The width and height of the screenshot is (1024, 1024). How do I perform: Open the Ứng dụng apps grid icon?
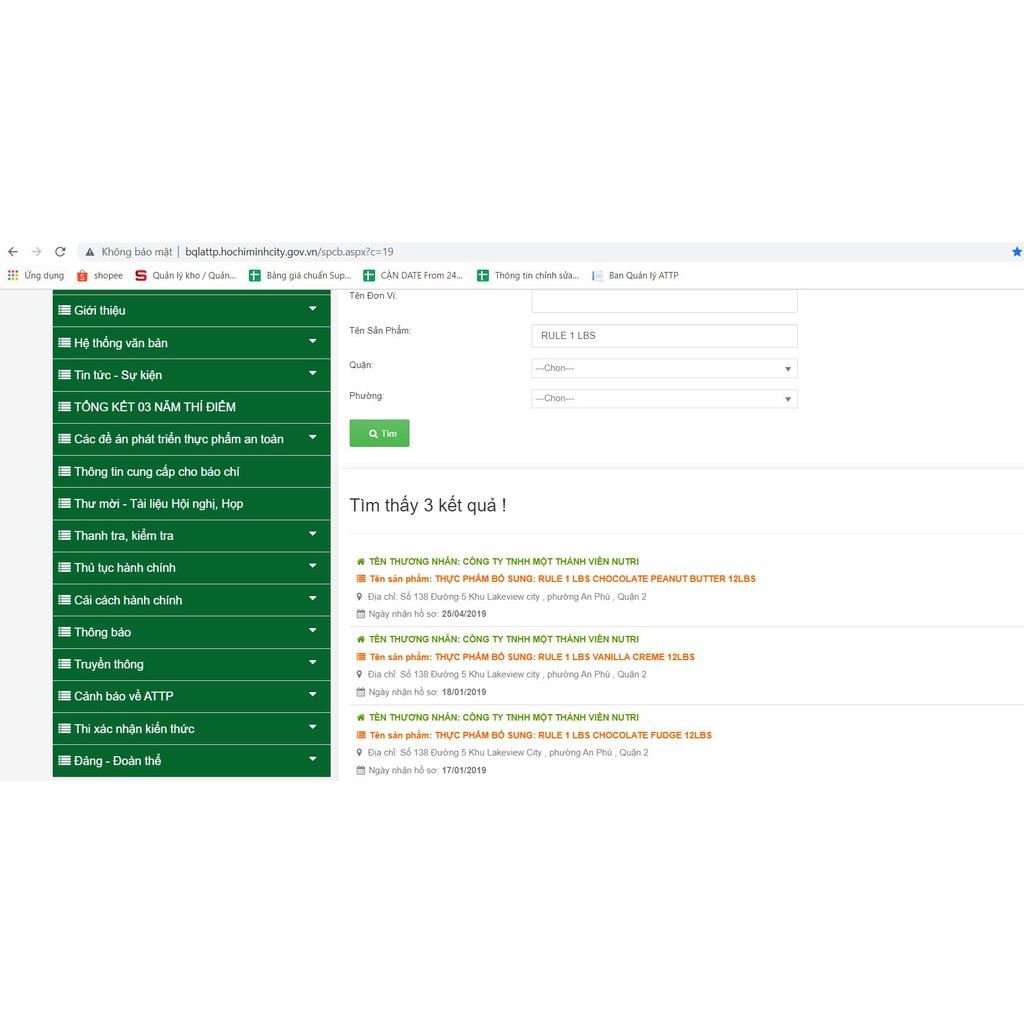coord(12,276)
